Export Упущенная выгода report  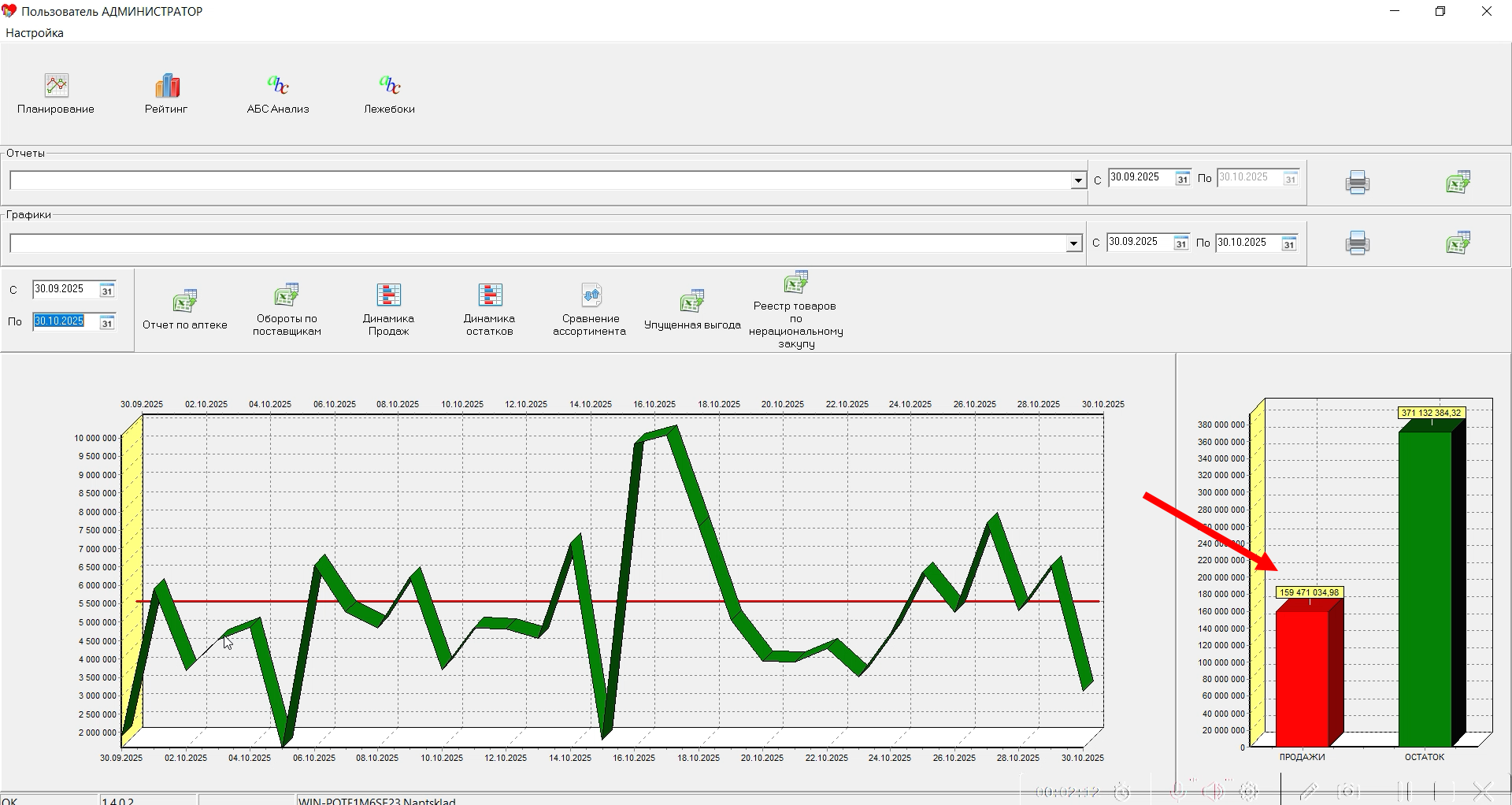[x=692, y=301]
